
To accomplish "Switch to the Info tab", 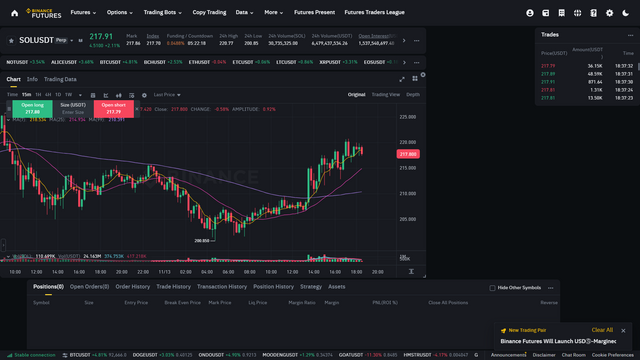I will 32,79.
